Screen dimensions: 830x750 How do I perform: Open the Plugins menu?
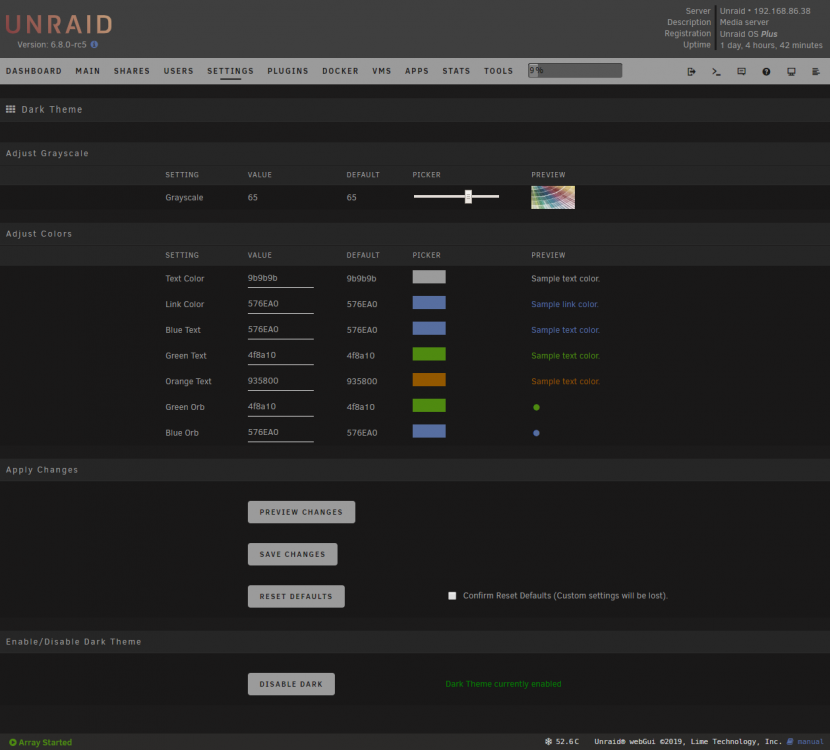click(x=288, y=71)
